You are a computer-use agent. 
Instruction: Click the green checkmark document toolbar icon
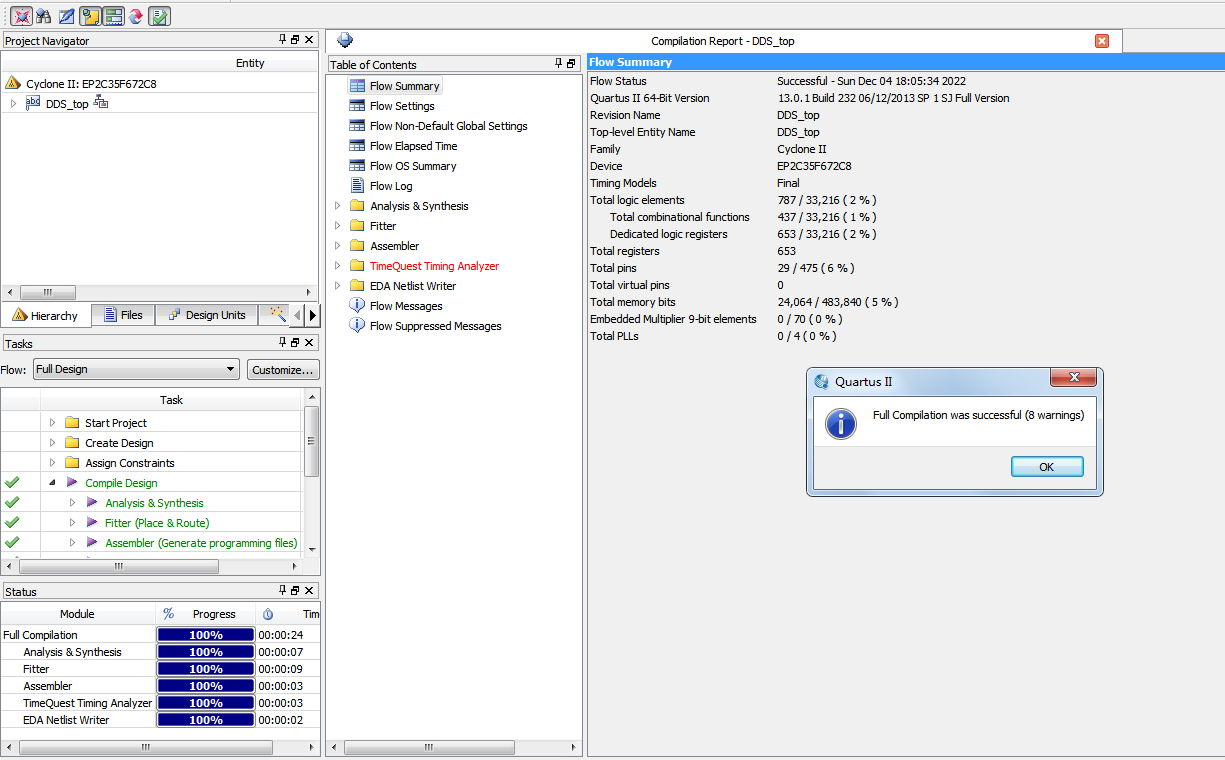159,16
